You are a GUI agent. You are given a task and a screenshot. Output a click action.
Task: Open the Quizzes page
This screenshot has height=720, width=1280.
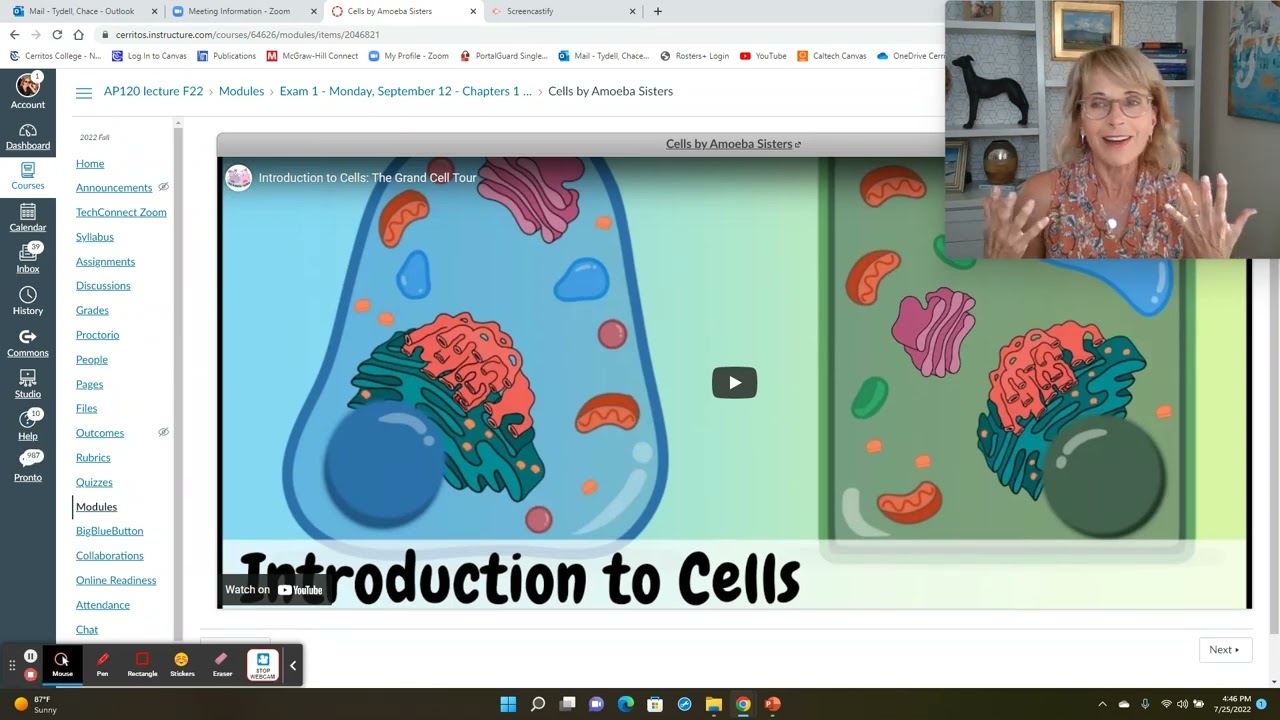coord(94,482)
